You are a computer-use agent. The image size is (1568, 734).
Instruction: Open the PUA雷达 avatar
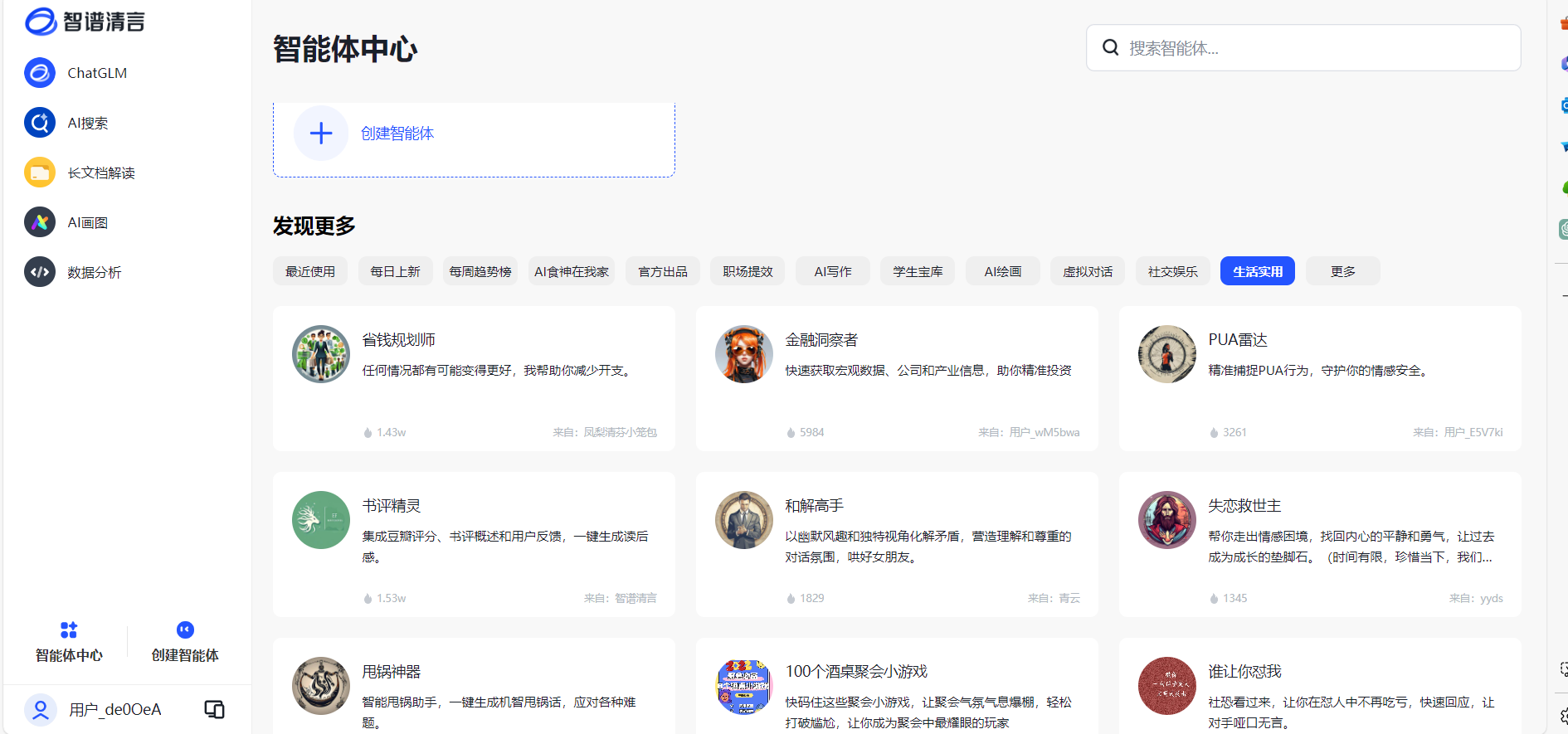pyautogui.click(x=1167, y=354)
